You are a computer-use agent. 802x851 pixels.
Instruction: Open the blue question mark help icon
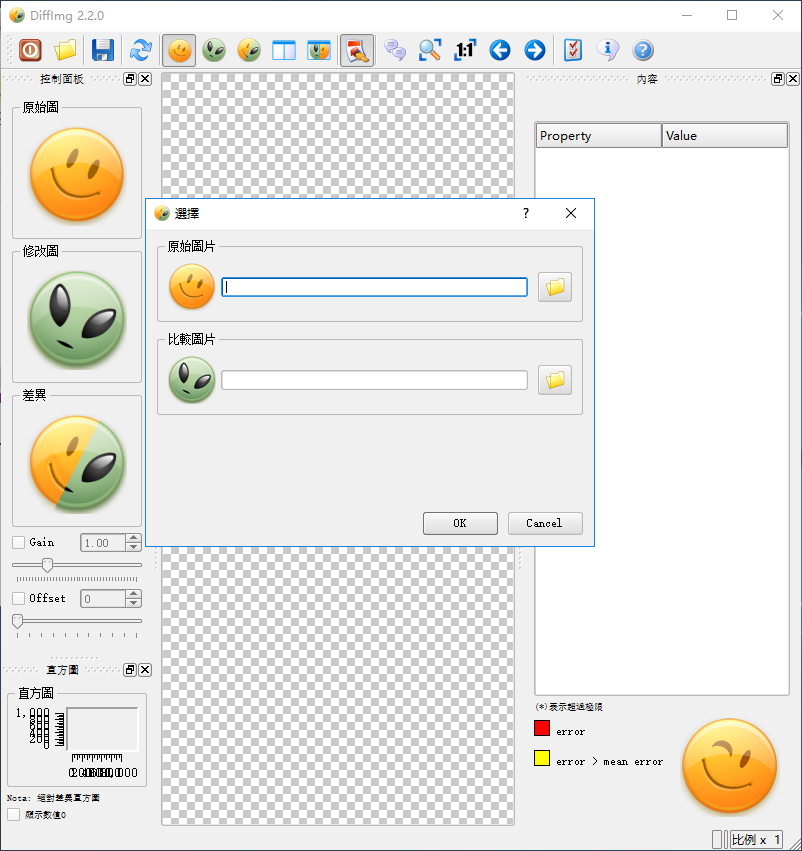click(643, 50)
